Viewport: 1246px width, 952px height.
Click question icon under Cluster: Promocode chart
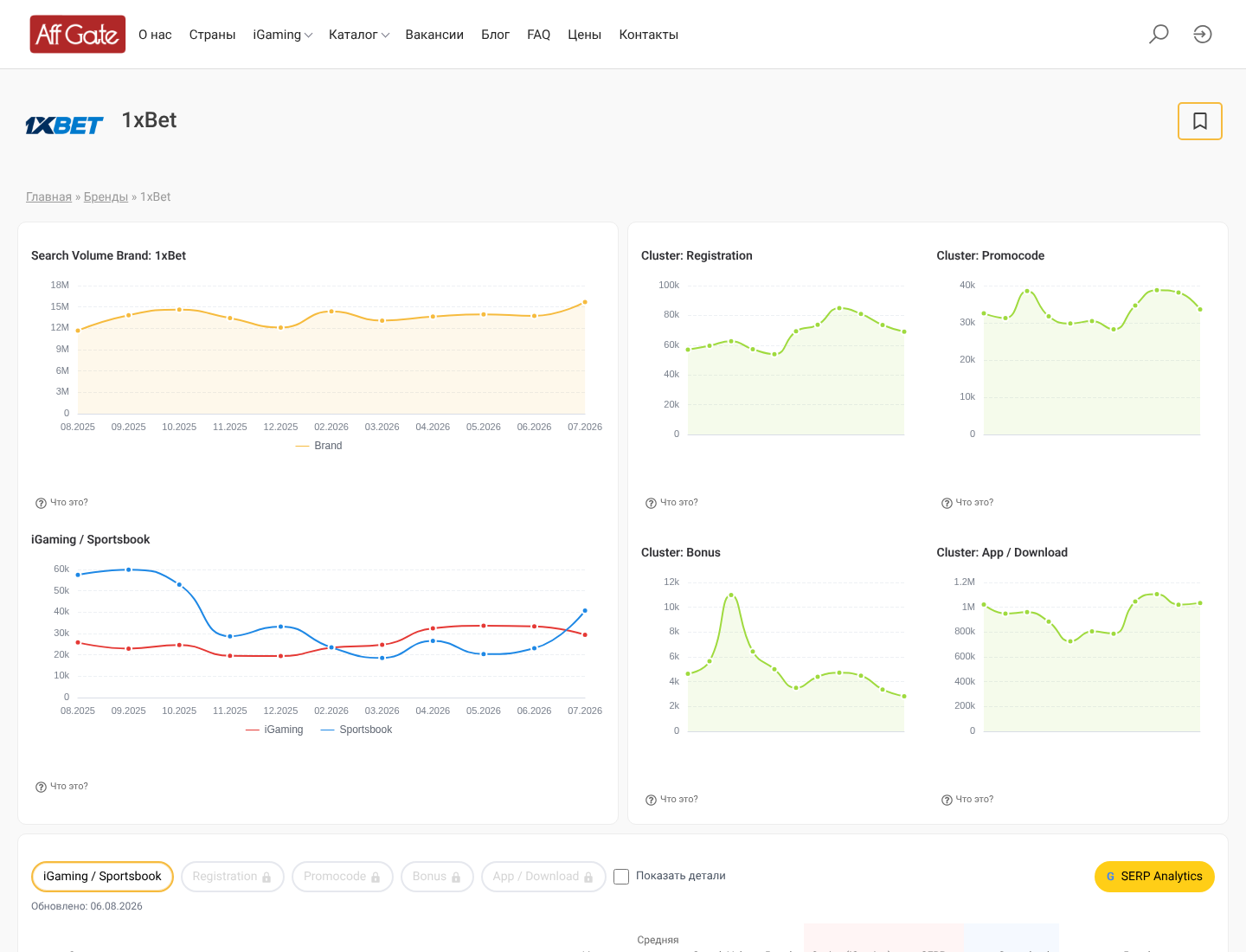point(947,503)
